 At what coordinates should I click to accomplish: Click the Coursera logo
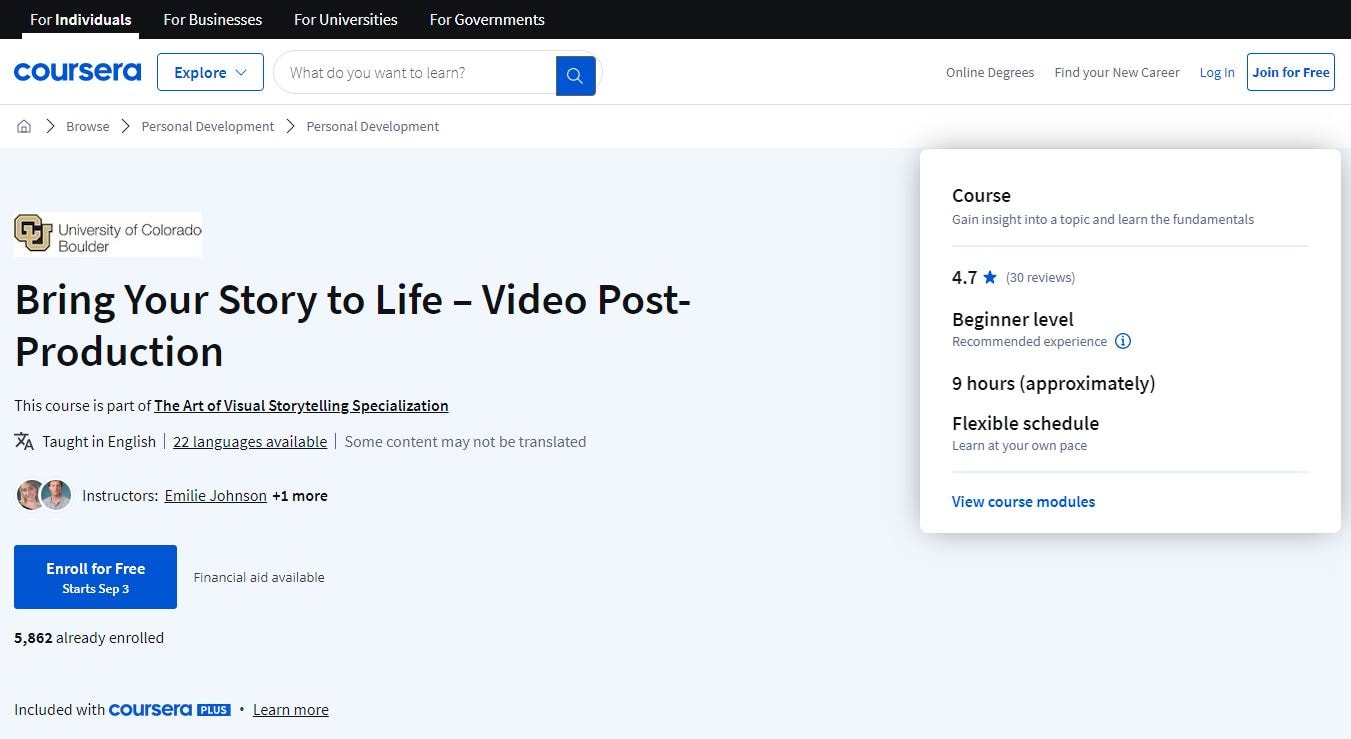(77, 71)
